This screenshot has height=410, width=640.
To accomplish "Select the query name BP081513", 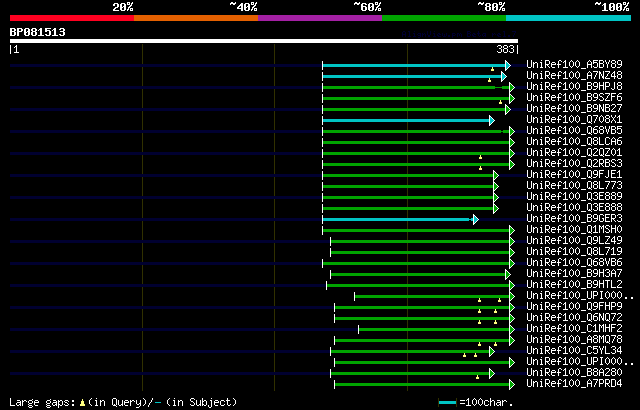I will point(38,32).
